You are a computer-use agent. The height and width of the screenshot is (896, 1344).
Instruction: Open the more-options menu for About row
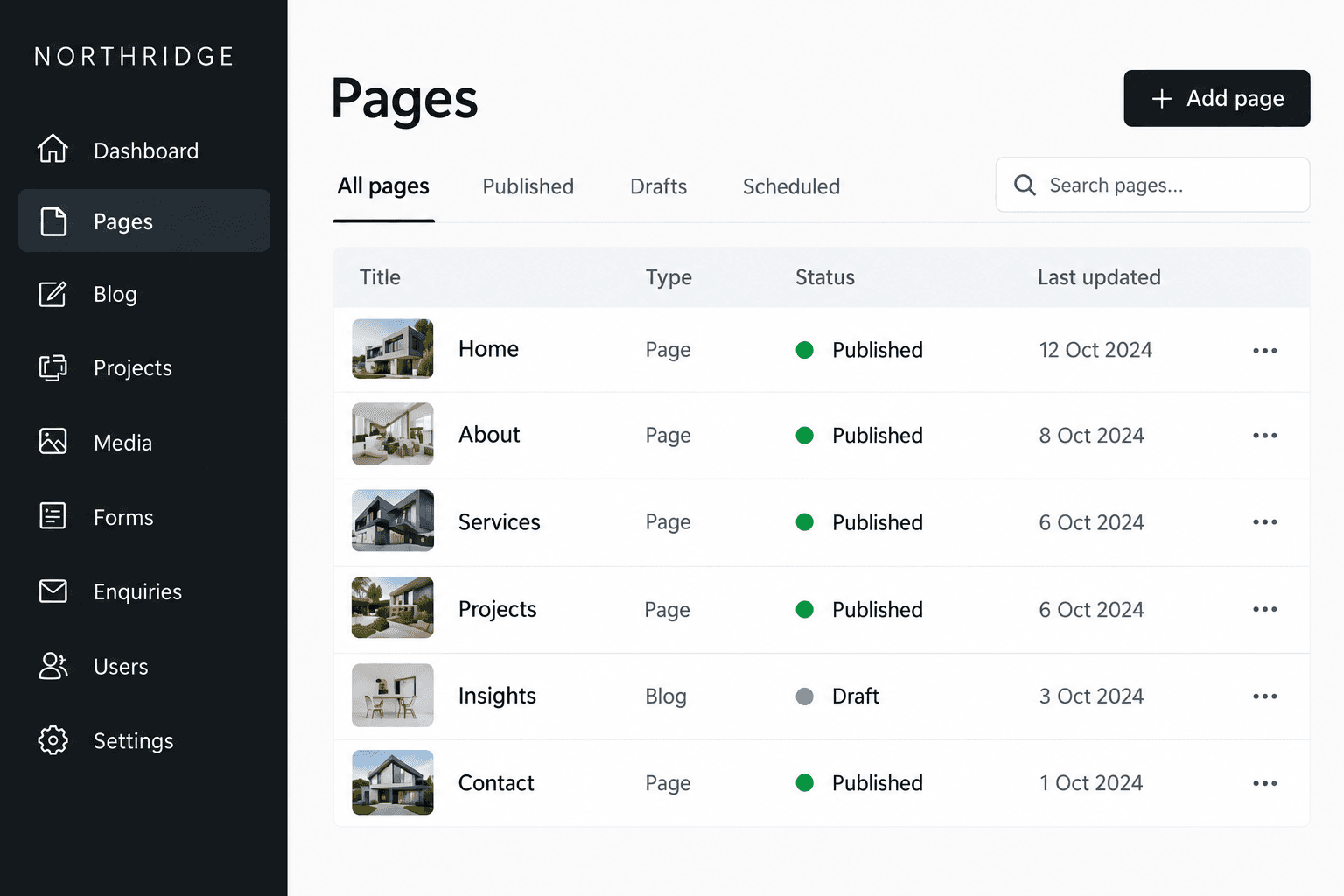1264,436
